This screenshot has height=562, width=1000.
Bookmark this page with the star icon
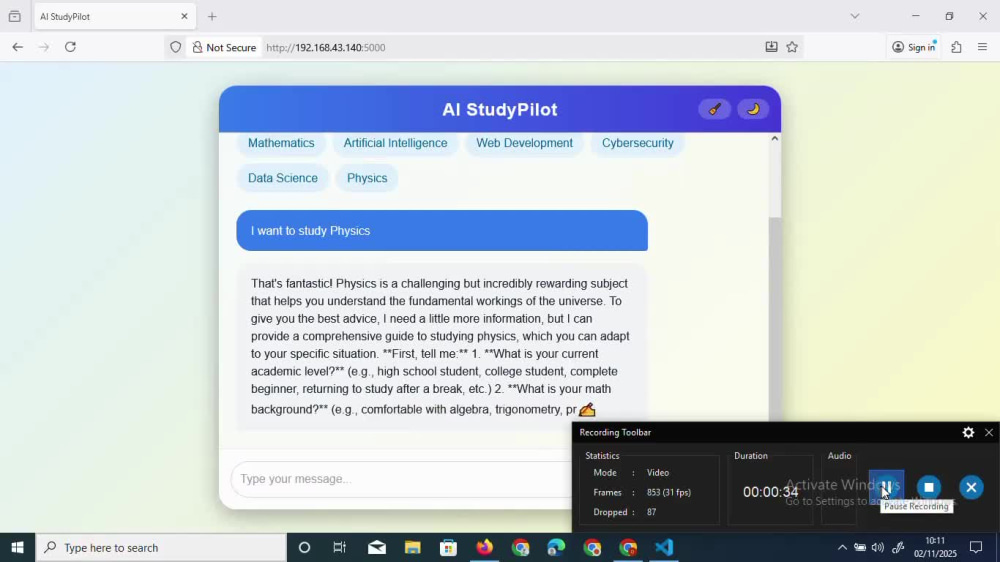pos(792,47)
